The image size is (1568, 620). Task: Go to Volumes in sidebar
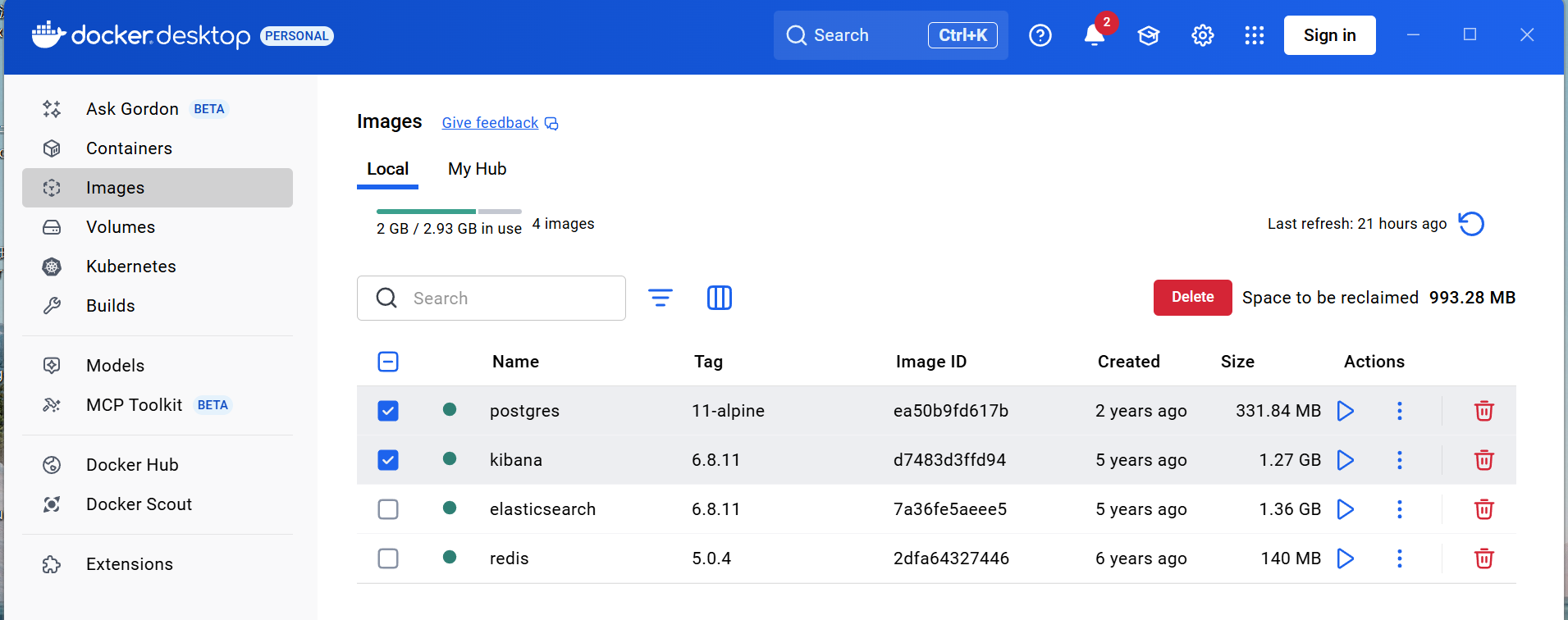[x=158, y=227]
